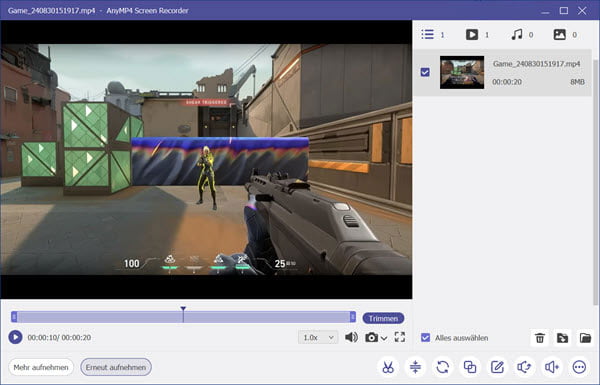Open the 1.0x playback speed dropdown
The width and height of the screenshot is (600, 385).
coord(318,338)
